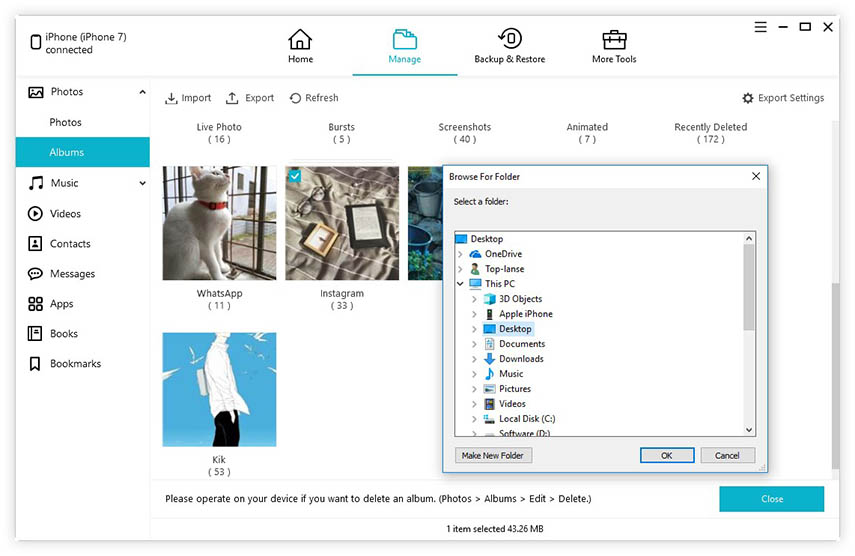Click the Books sidebar icon

tap(35, 334)
